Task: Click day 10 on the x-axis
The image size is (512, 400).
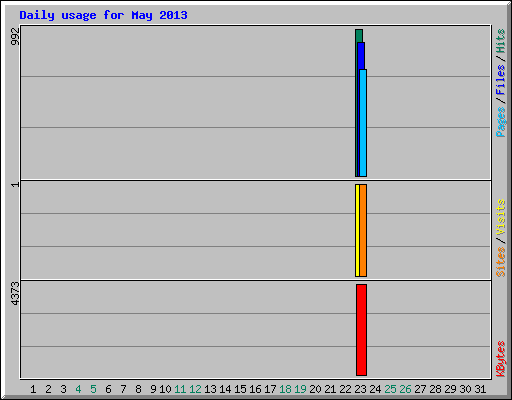Action: pyautogui.click(x=165, y=389)
